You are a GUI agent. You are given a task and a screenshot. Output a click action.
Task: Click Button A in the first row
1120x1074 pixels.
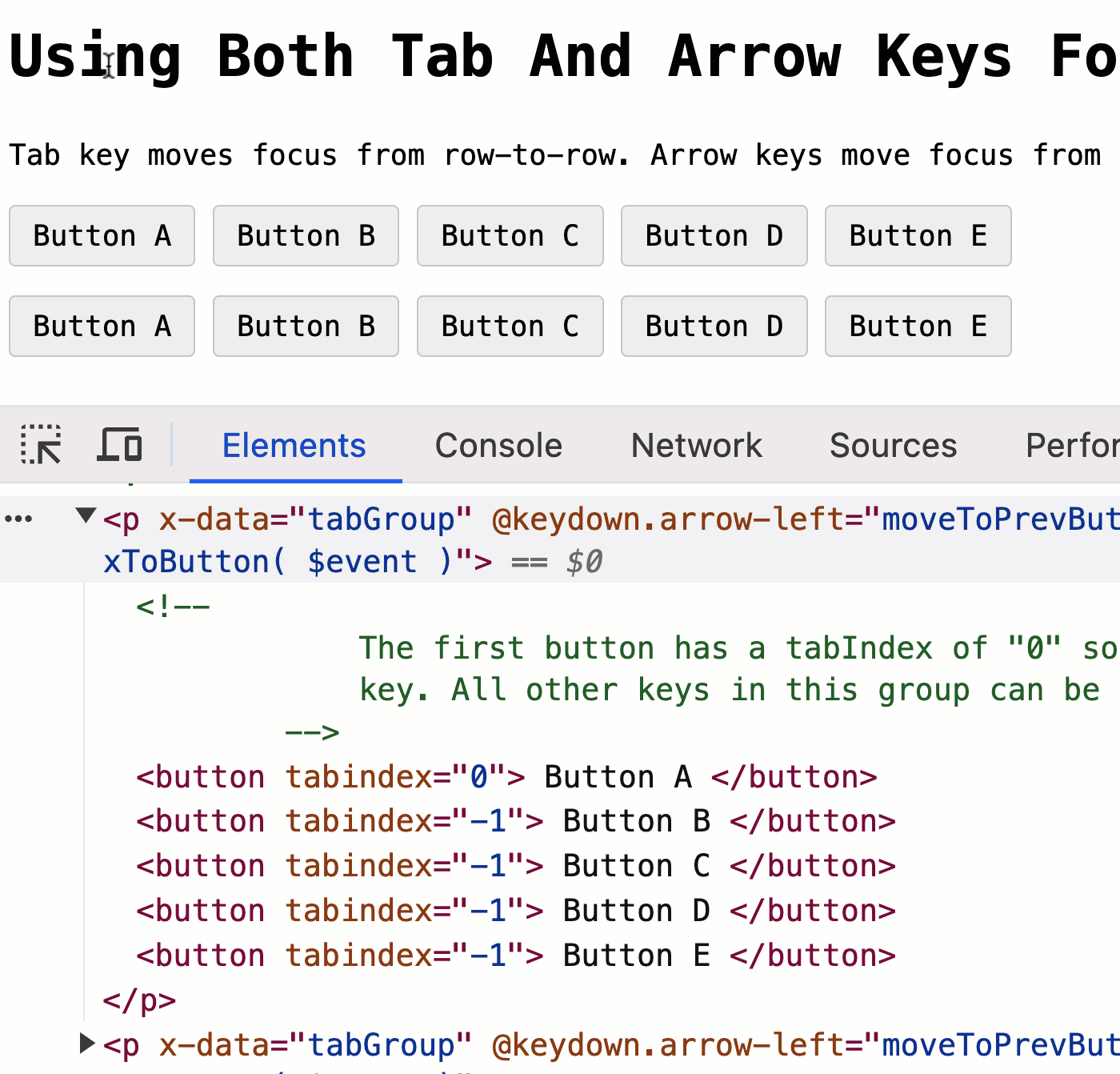point(102,235)
